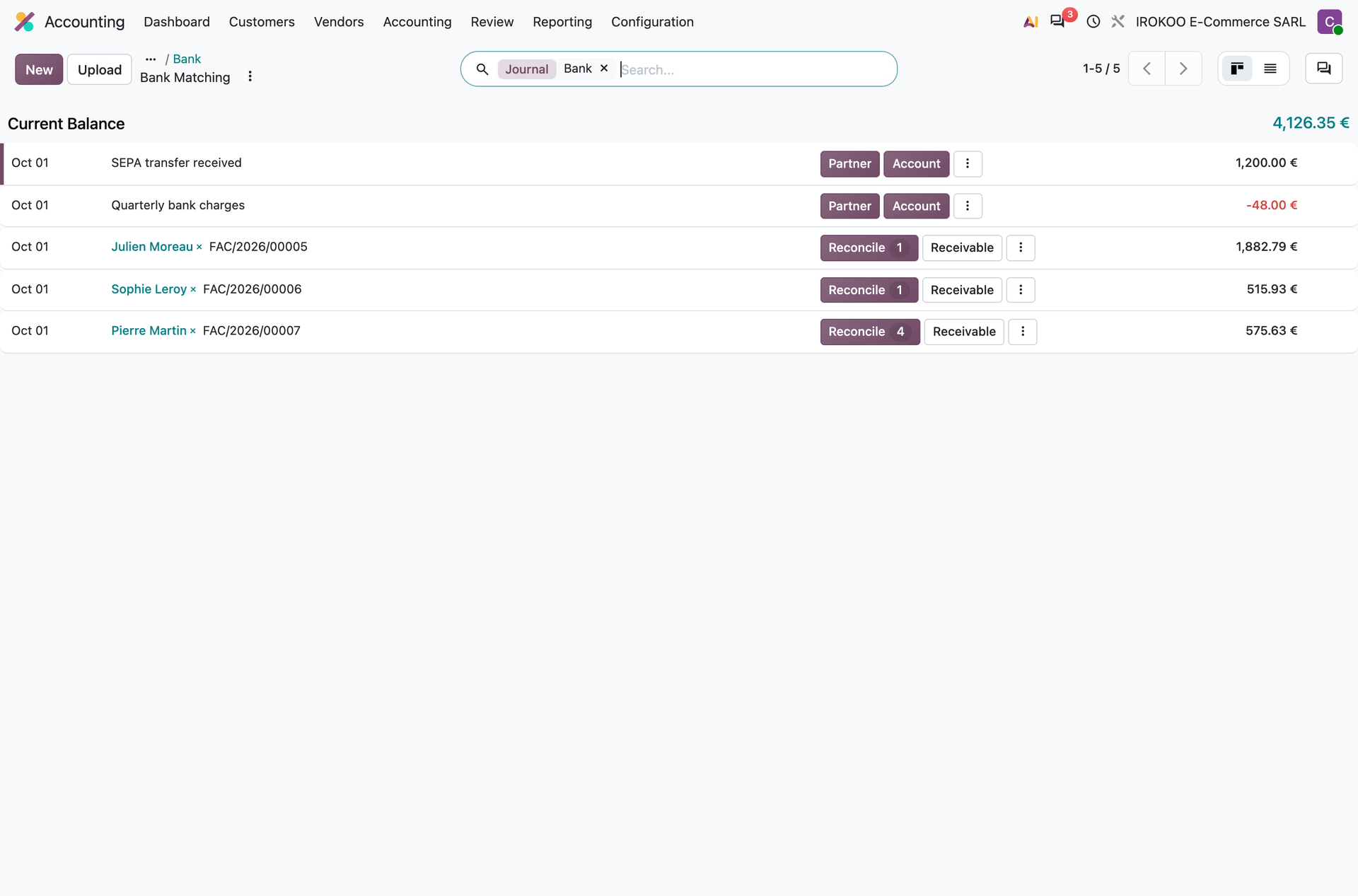Reconcile Pierre Martin with 4 matches
This screenshot has width=1358, height=896.
[x=870, y=332]
